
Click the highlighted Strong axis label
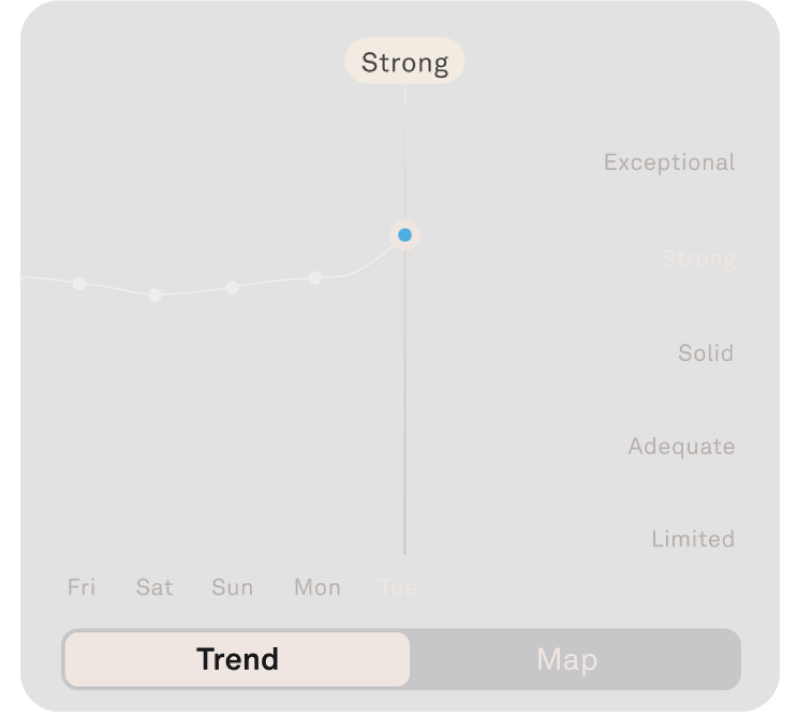click(698, 258)
